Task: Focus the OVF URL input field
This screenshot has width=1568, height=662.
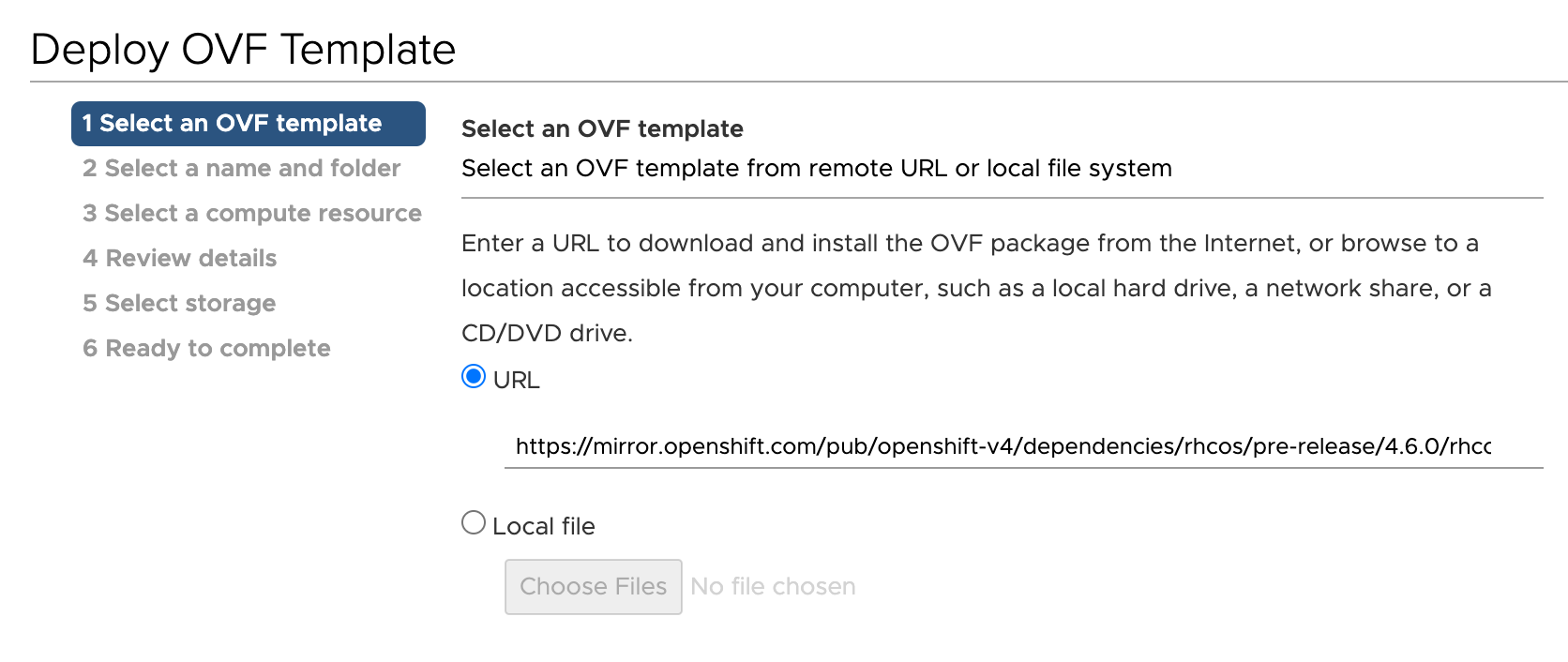Action: coord(1003,446)
